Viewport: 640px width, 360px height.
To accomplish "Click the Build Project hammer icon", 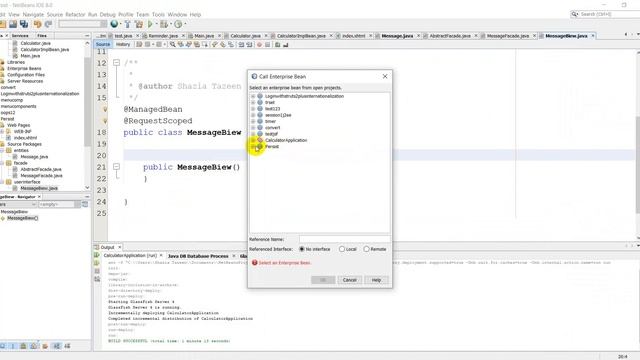I will pyautogui.click(x=127, y=24).
